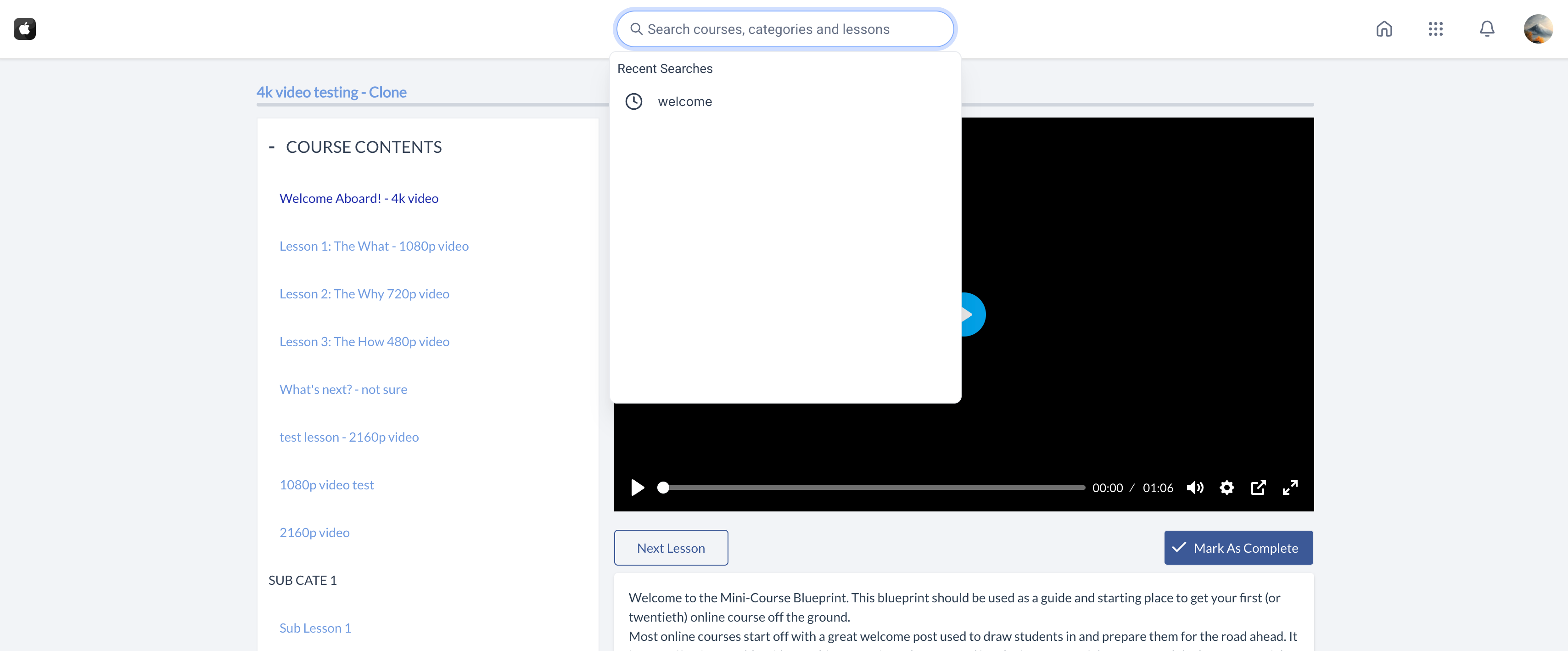Select Welcome Aboard! - 4k video lesson
The width and height of the screenshot is (1568, 651).
(358, 197)
